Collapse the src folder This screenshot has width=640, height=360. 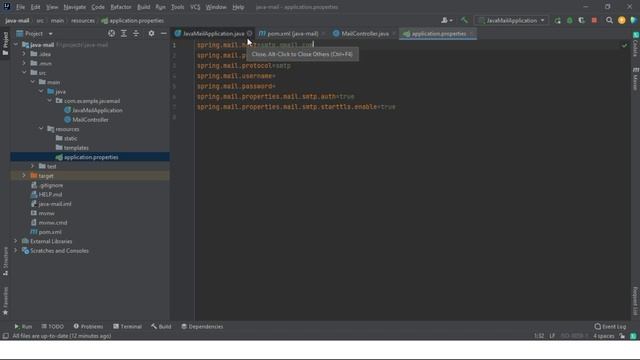[24, 73]
